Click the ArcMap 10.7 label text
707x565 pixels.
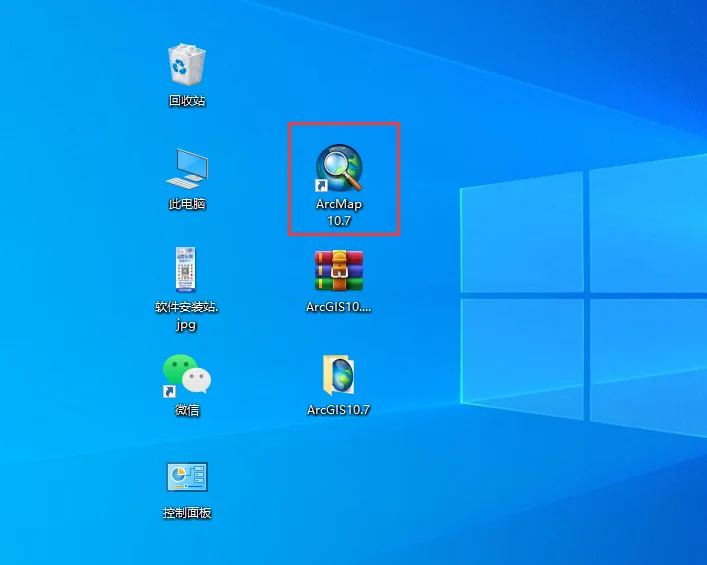pyautogui.click(x=339, y=212)
